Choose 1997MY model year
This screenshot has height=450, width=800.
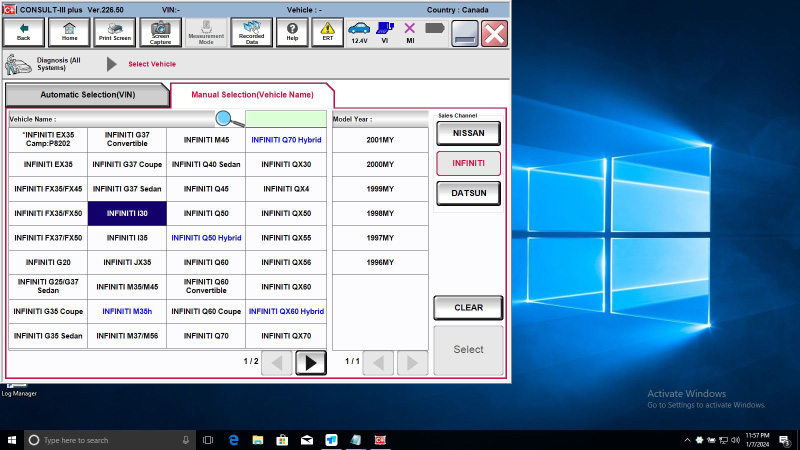(380, 238)
